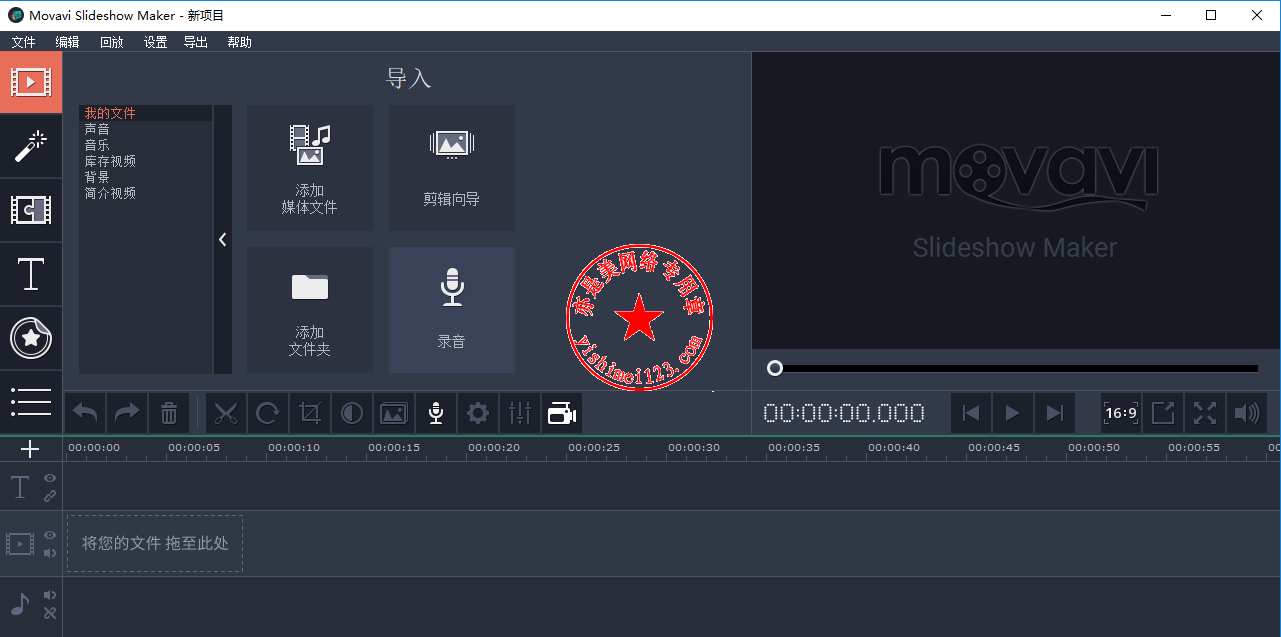Select 我的文件 category
1281x637 pixels.
pos(146,113)
